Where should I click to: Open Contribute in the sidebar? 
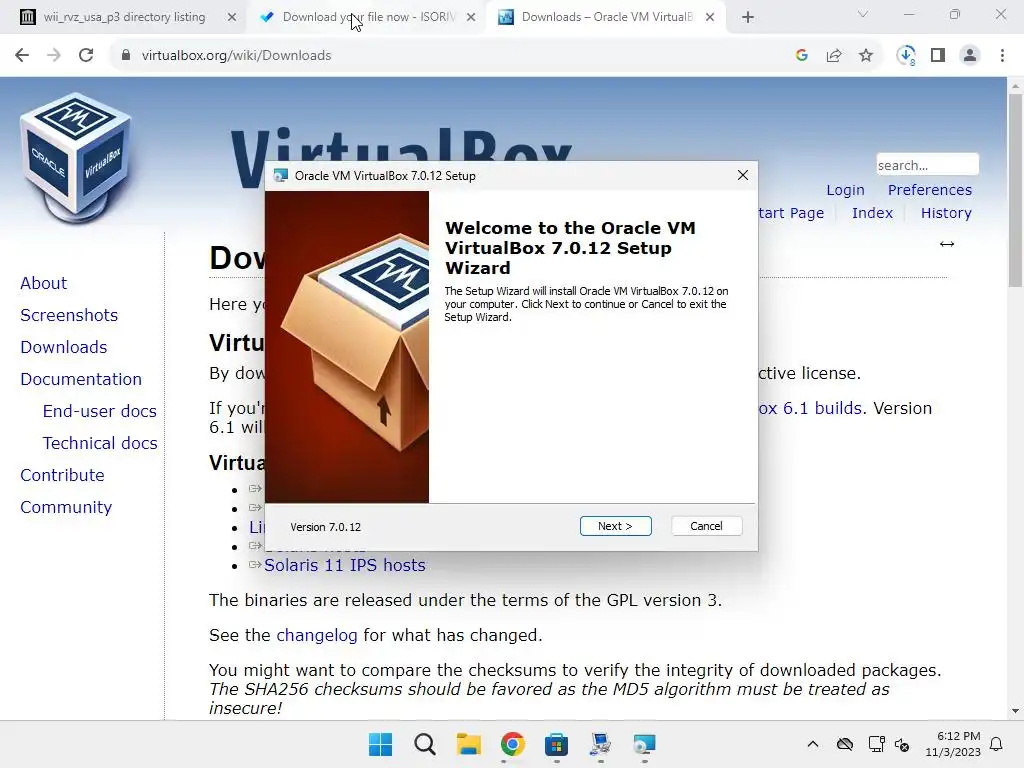(x=62, y=475)
